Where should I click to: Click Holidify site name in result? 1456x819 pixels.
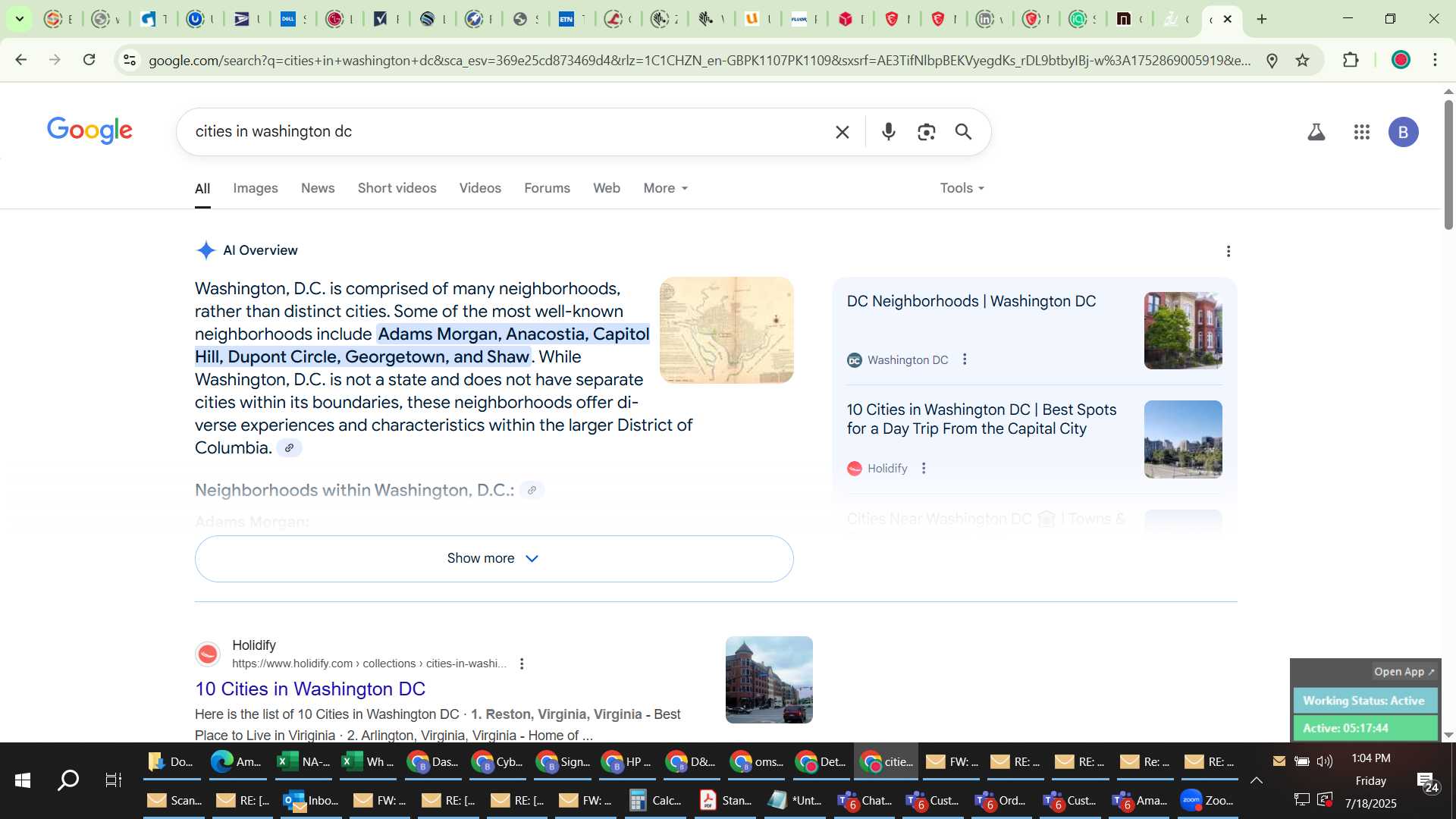254,645
